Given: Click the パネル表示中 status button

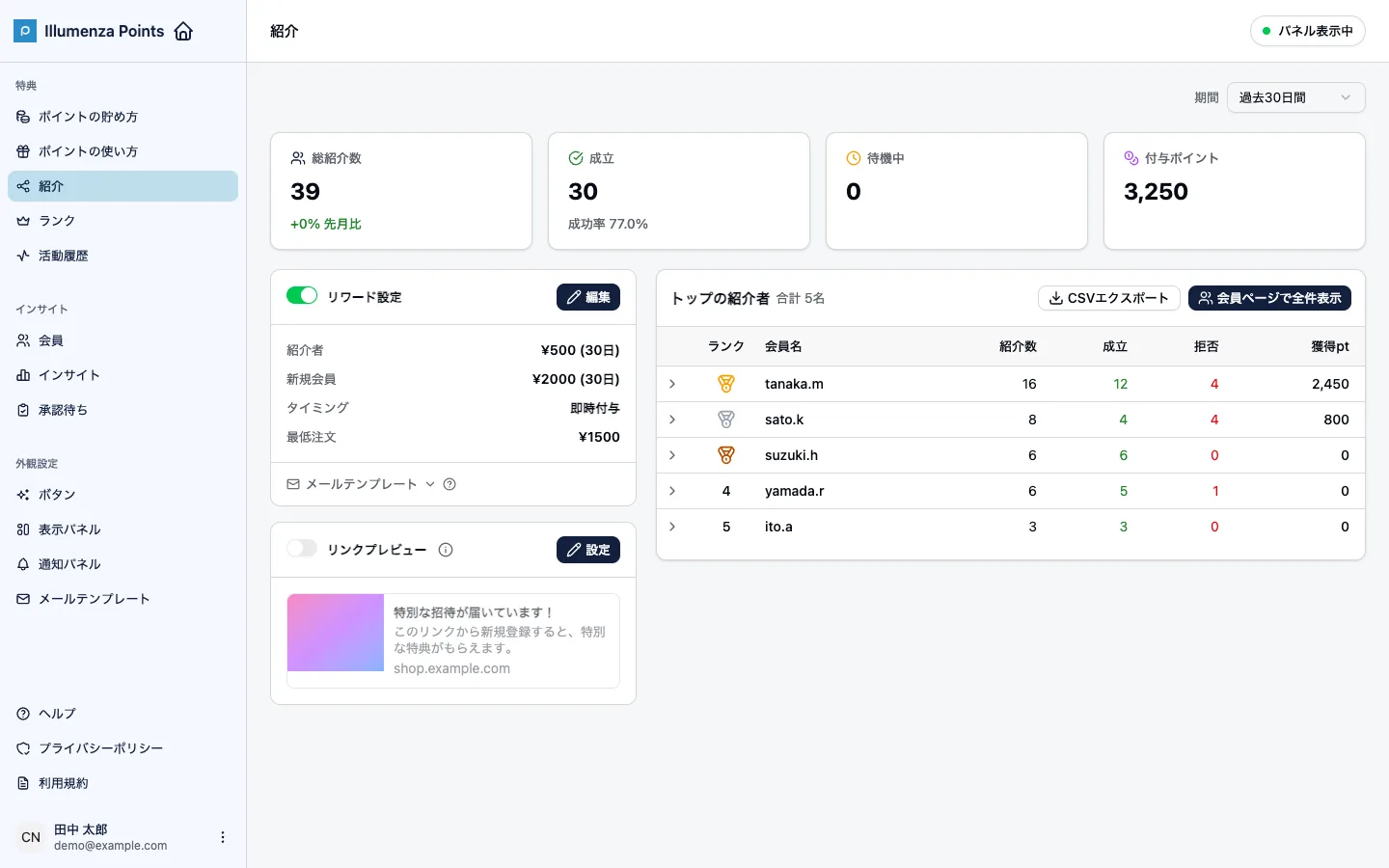Looking at the screenshot, I should [x=1307, y=31].
